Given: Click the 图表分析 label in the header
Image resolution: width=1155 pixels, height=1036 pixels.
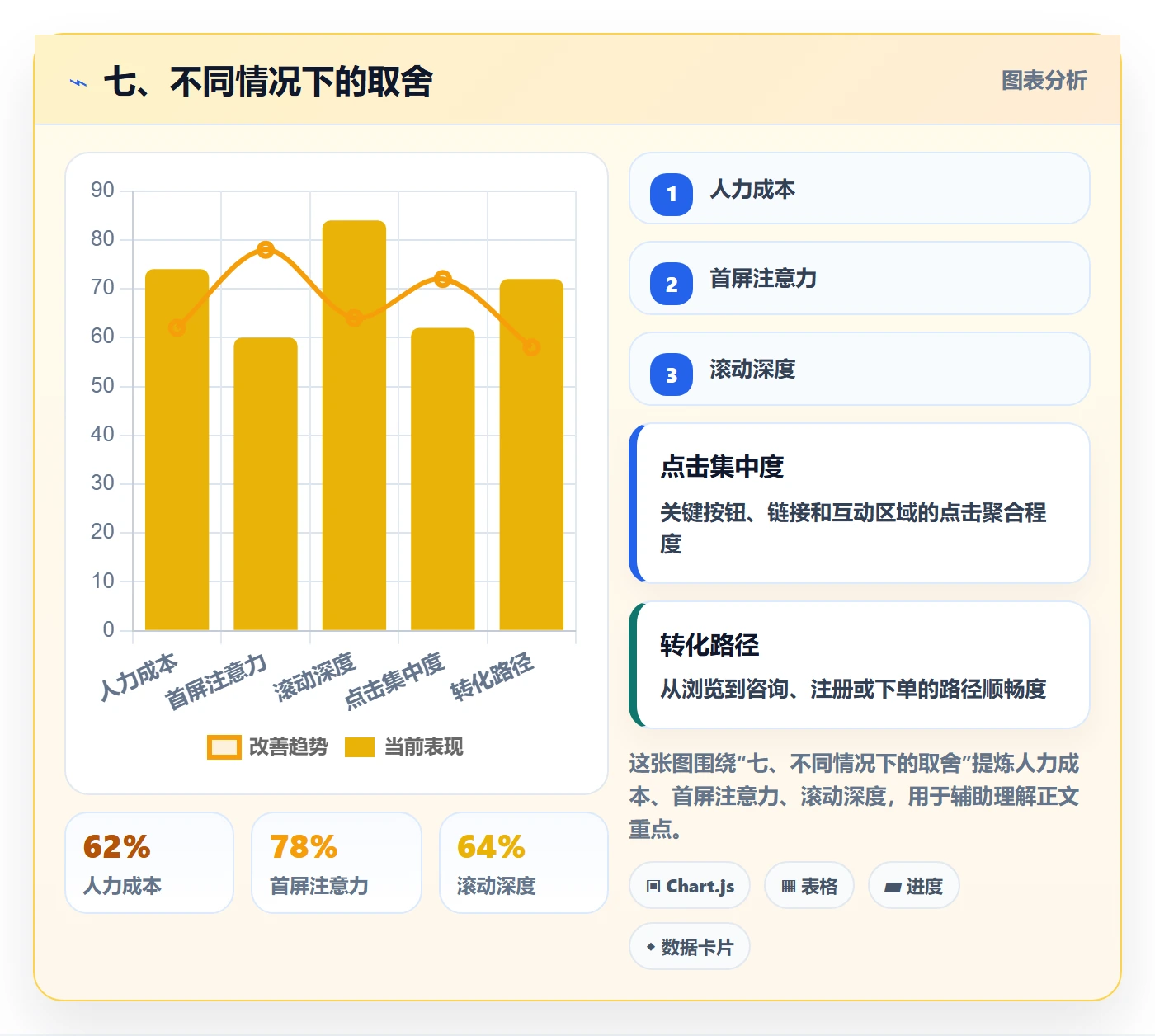Looking at the screenshot, I should tap(1044, 80).
